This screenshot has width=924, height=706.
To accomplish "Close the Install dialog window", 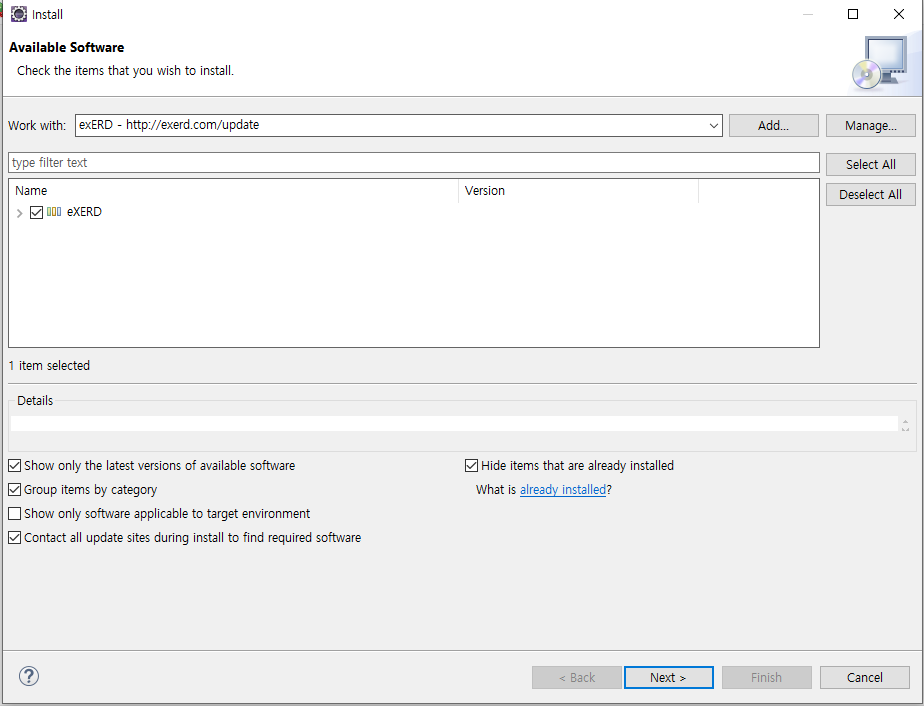I will pyautogui.click(x=899, y=14).
